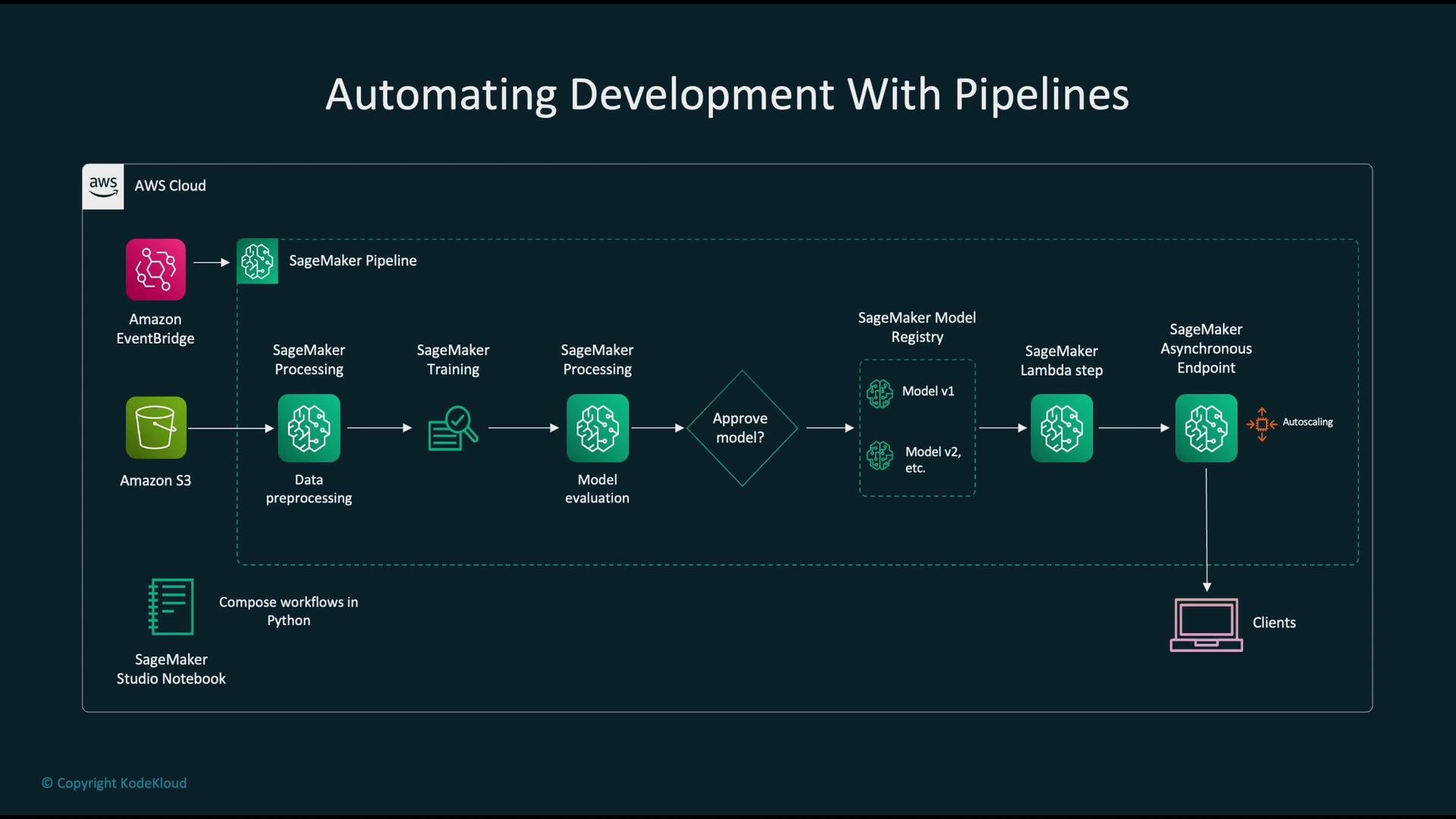Click the Model v1 text

click(928, 391)
